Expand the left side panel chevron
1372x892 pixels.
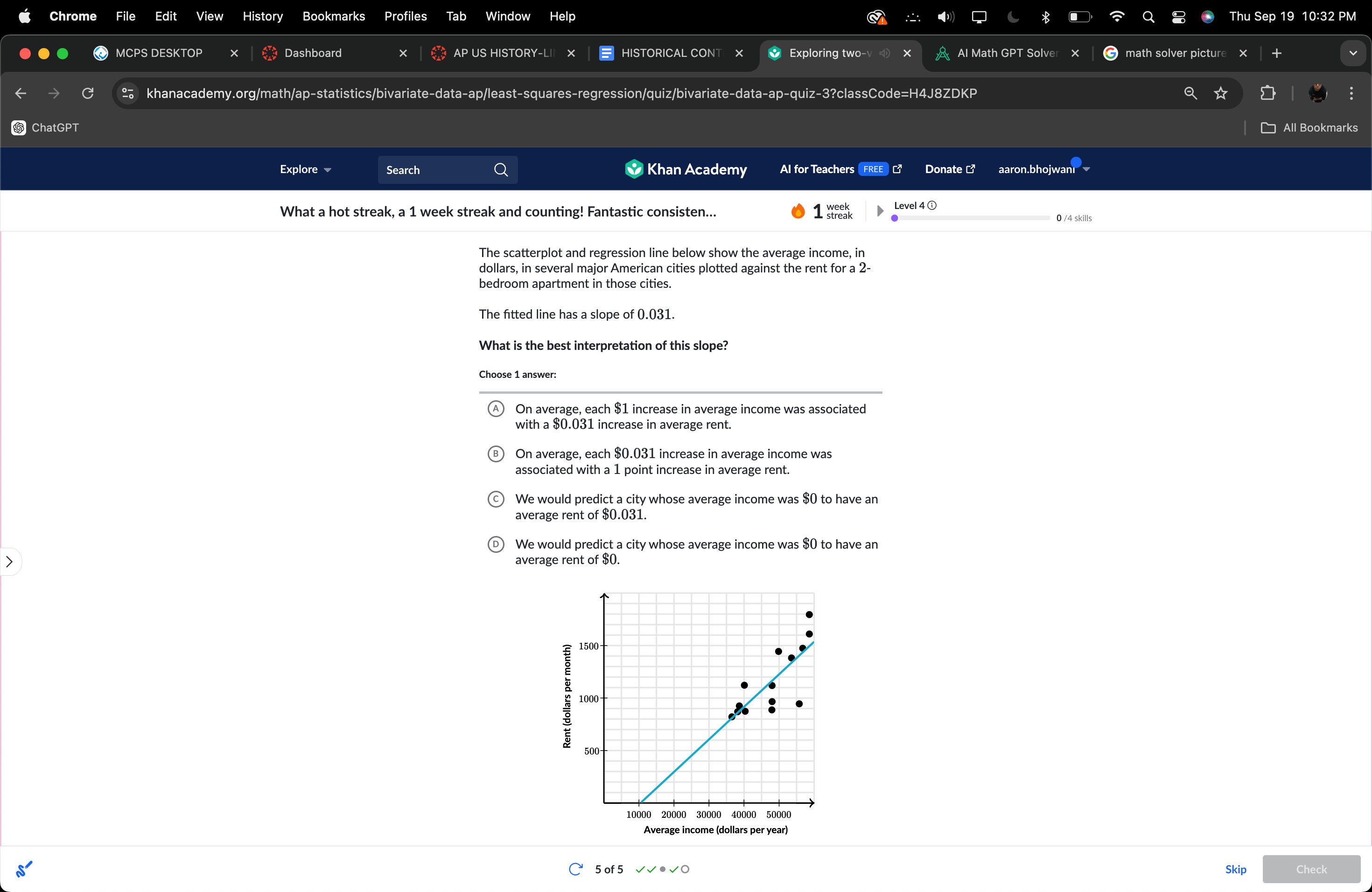click(10, 562)
